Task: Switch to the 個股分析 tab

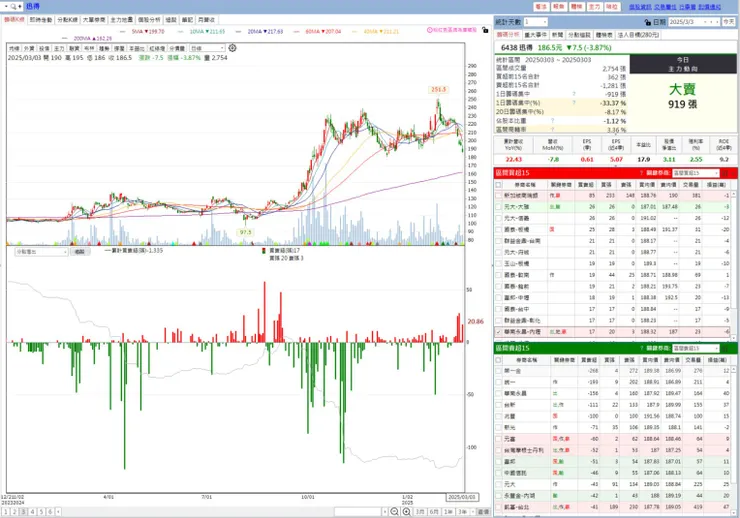Action: coord(149,20)
